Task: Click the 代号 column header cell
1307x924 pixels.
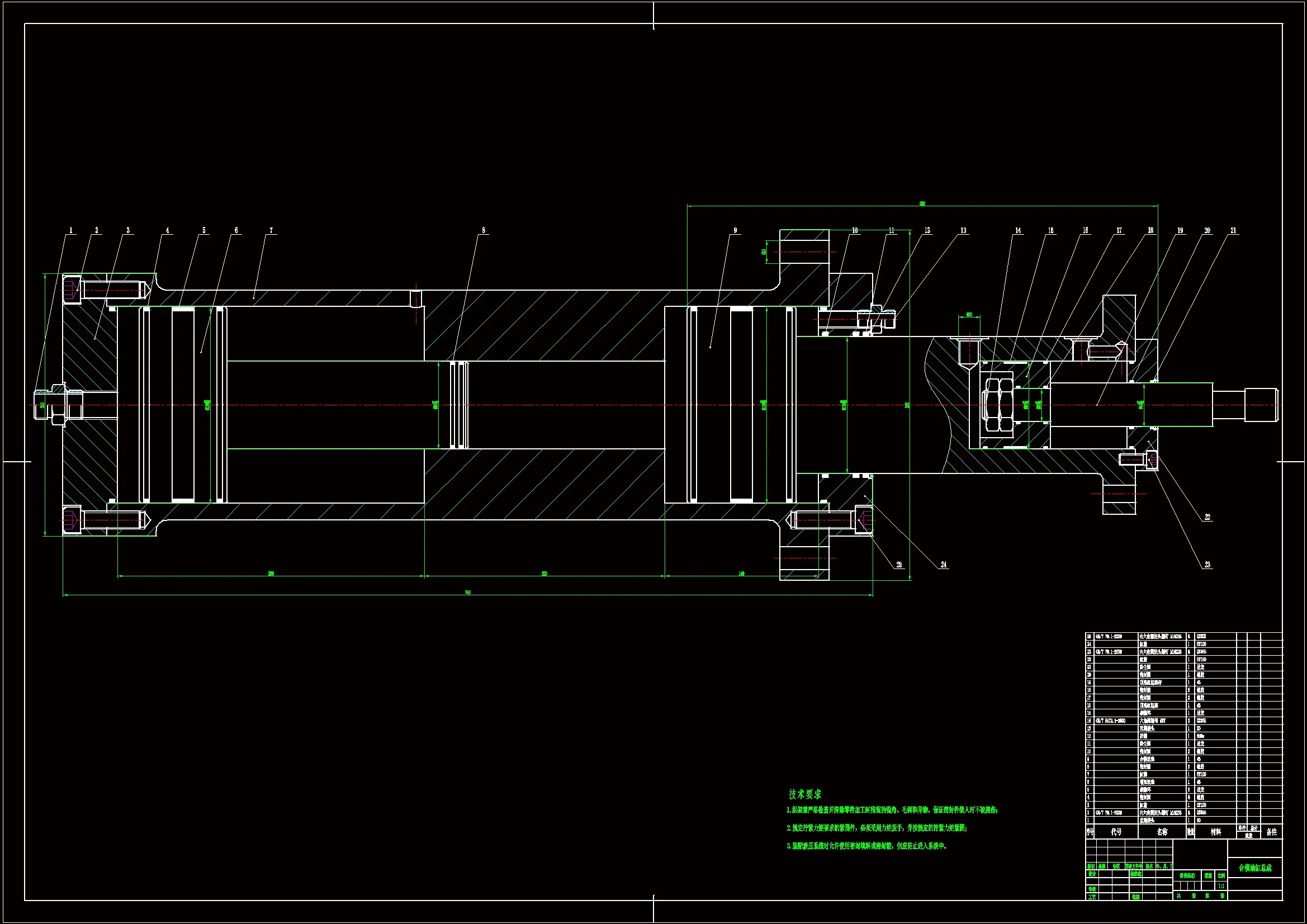Action: (x=1116, y=832)
